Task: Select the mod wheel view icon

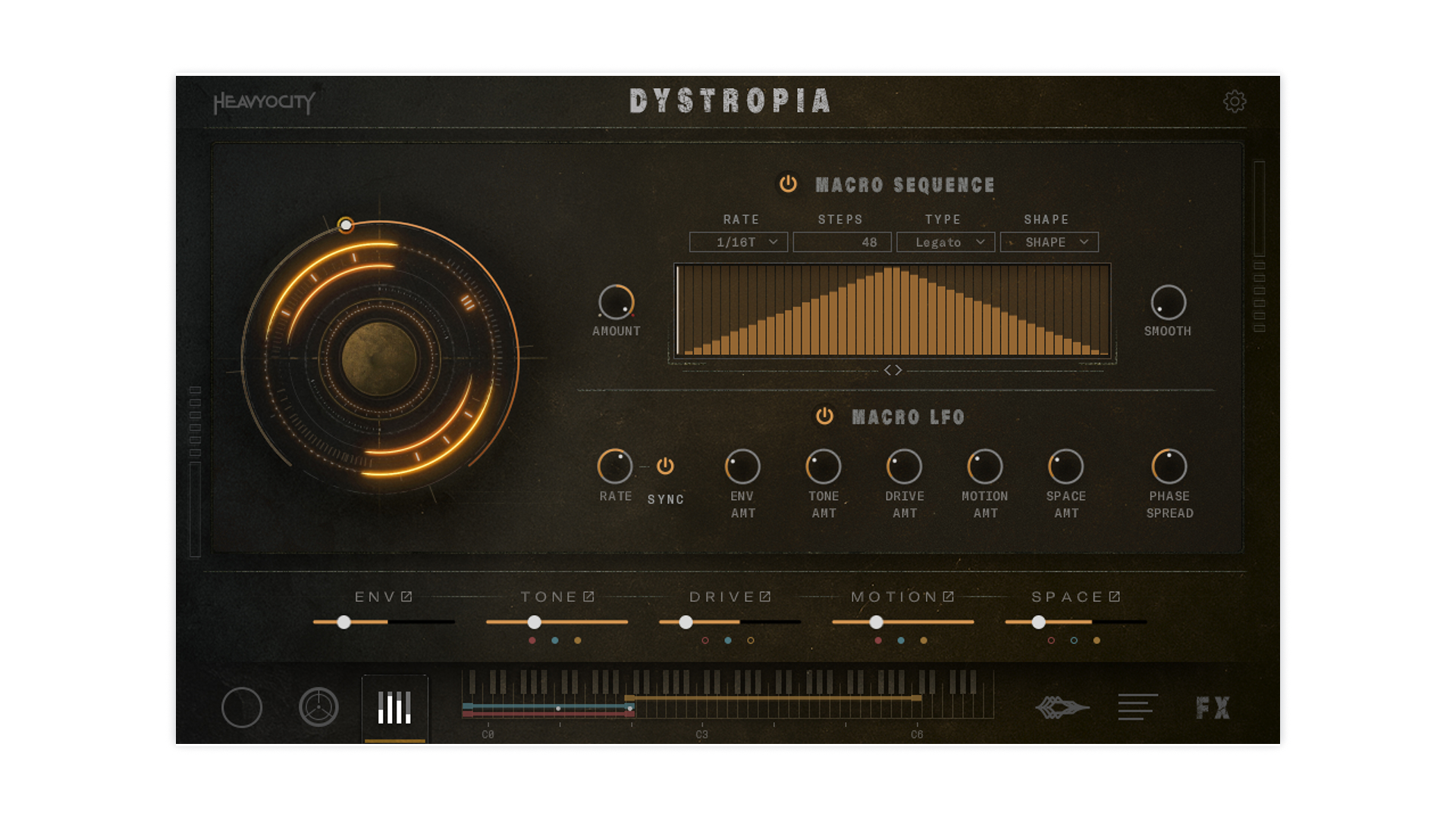Action: point(318,708)
